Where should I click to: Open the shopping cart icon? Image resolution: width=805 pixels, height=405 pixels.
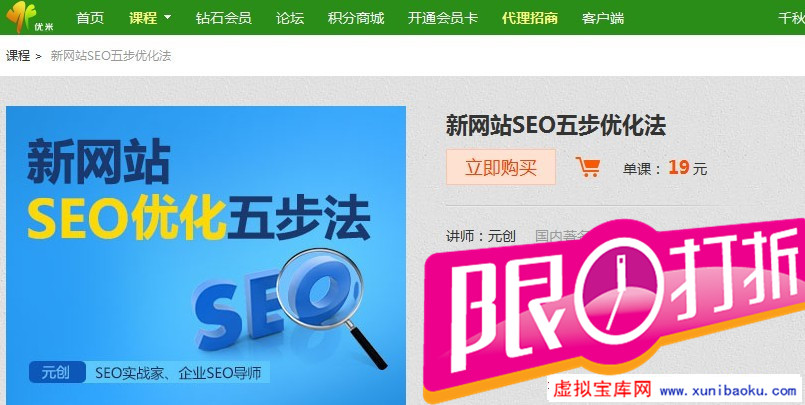587,167
